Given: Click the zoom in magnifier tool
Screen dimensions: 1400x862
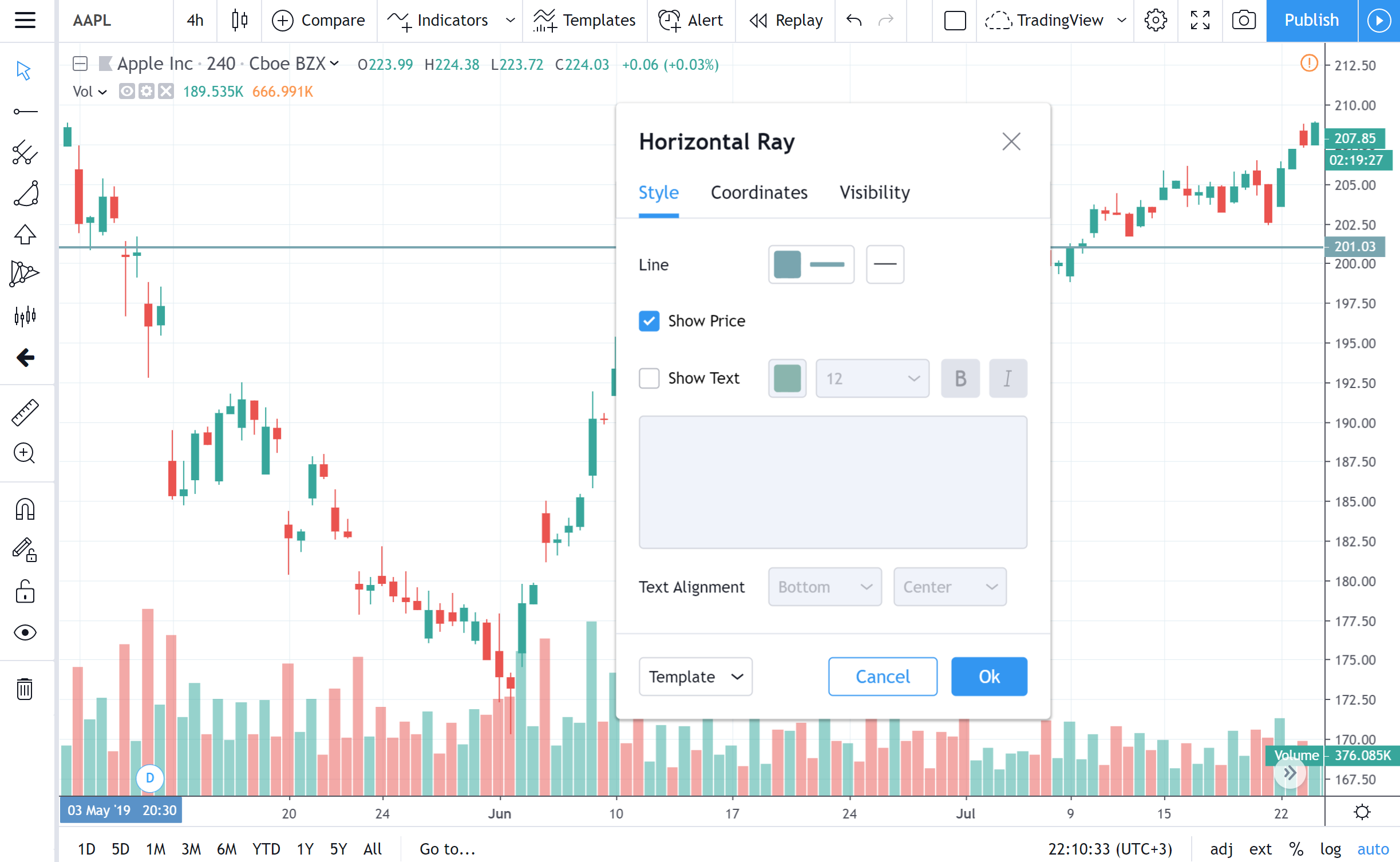Looking at the screenshot, I should [x=25, y=453].
